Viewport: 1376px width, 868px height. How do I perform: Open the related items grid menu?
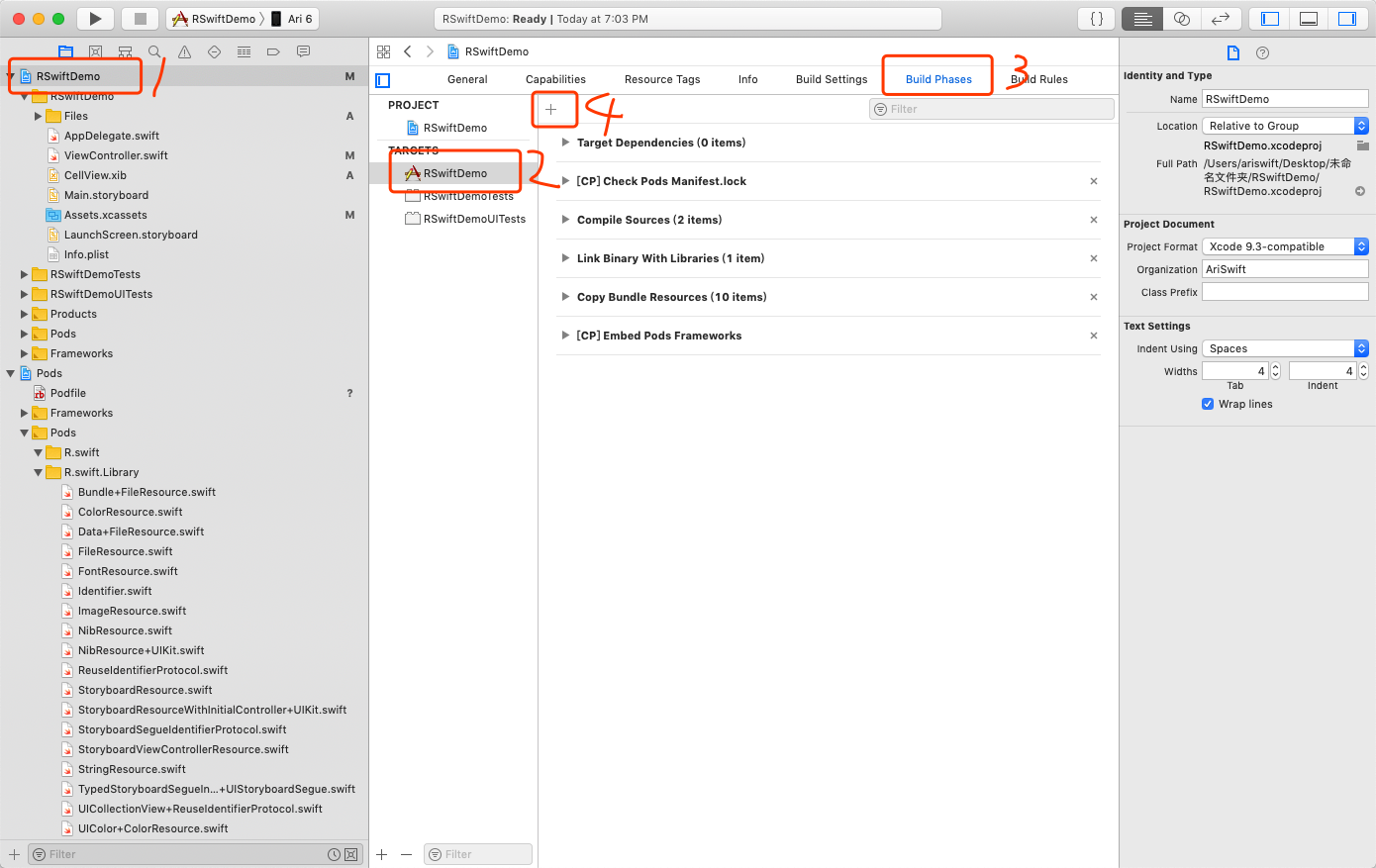pyautogui.click(x=384, y=51)
